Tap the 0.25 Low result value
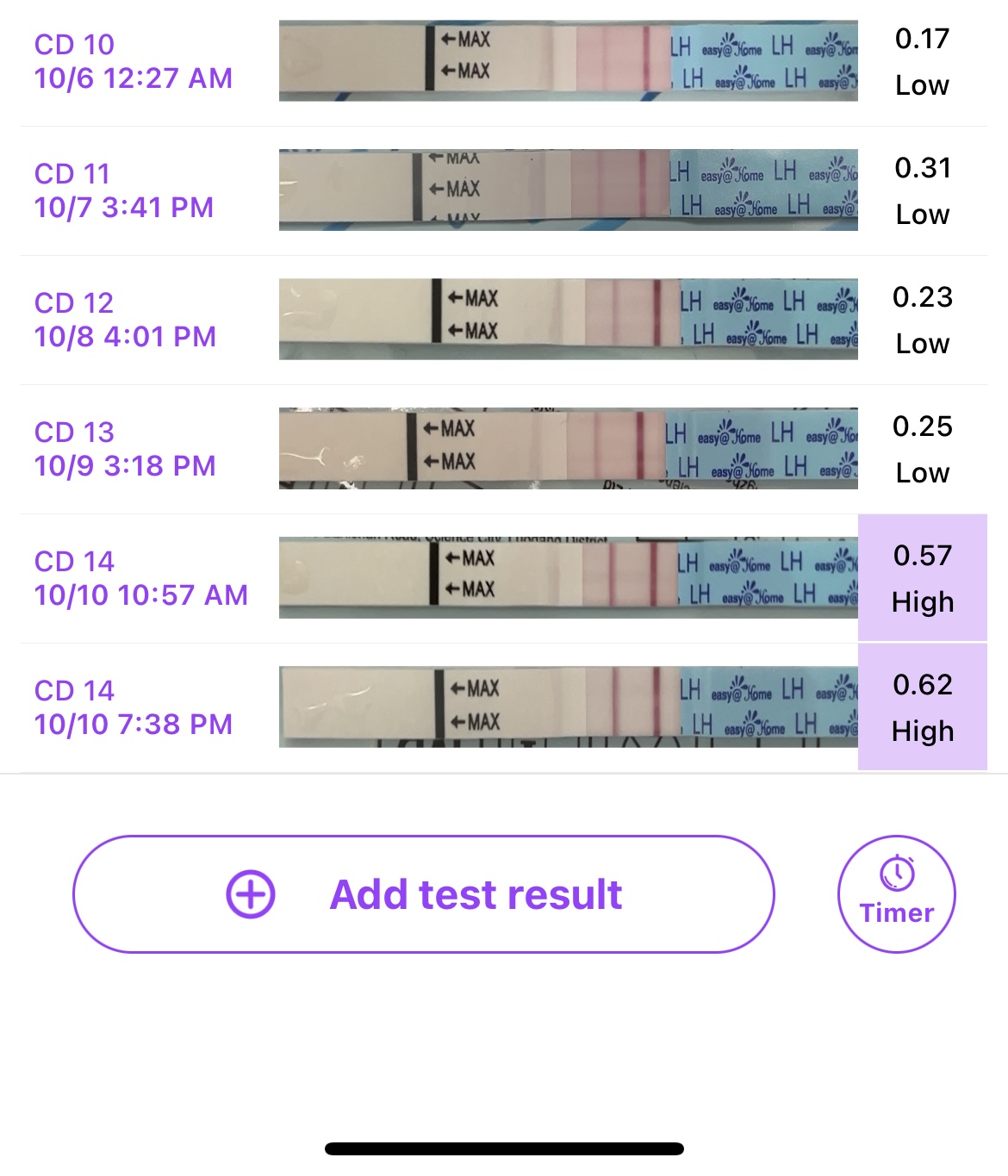 923,449
